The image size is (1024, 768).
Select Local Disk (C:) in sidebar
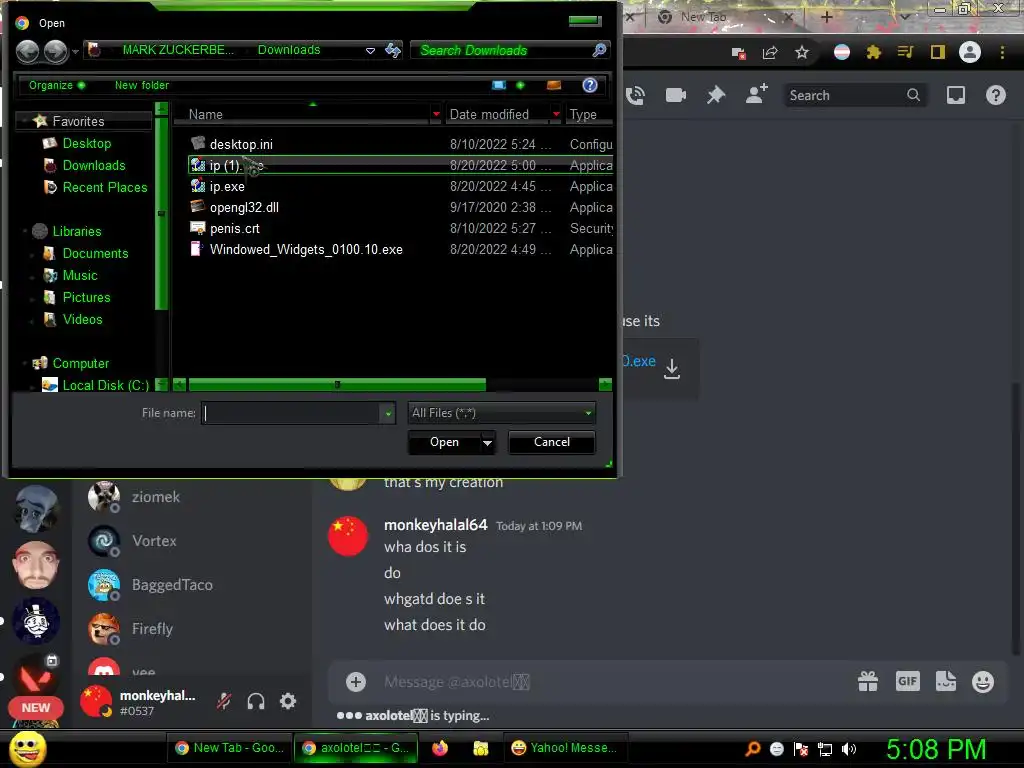pos(106,385)
